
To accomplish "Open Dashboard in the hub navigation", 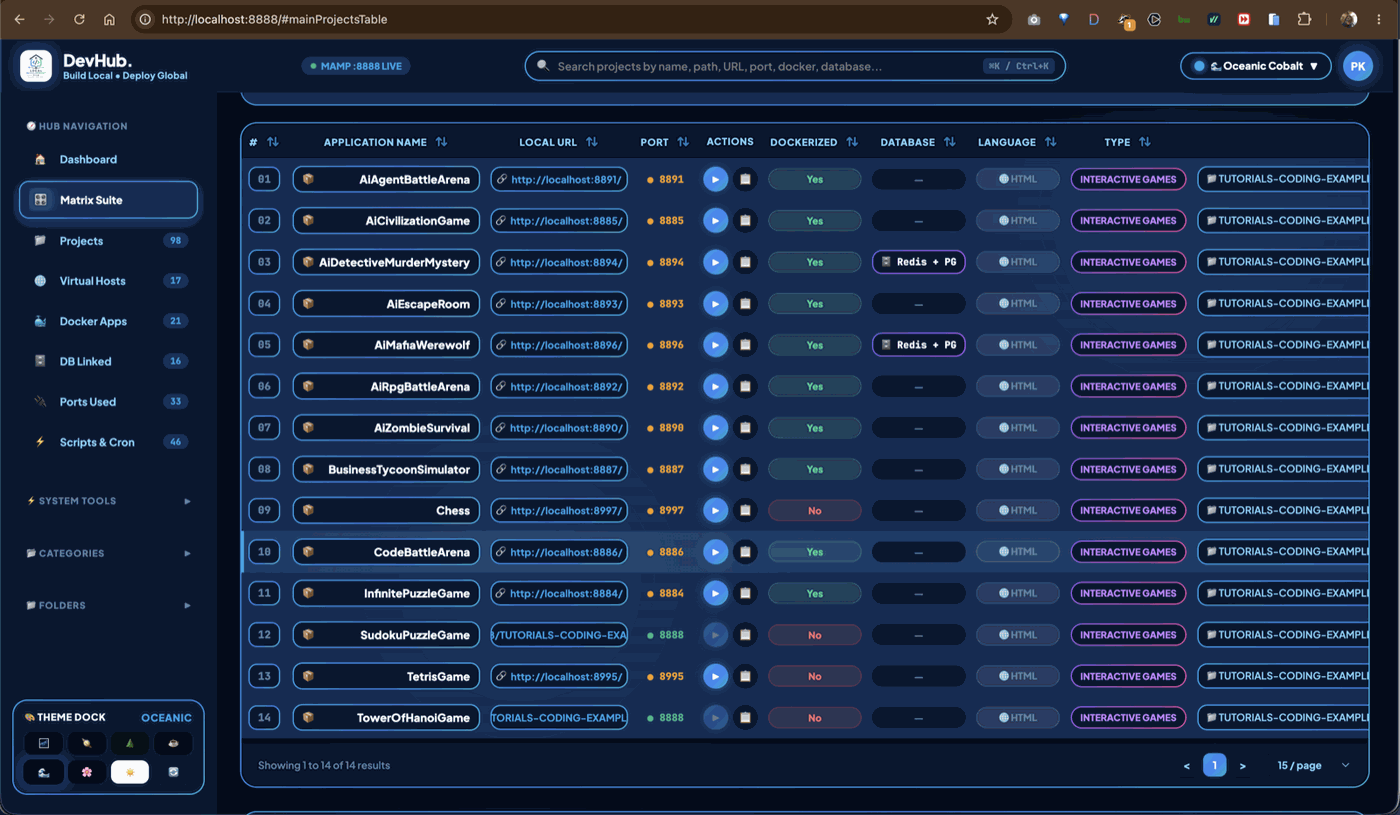I will tap(109, 159).
